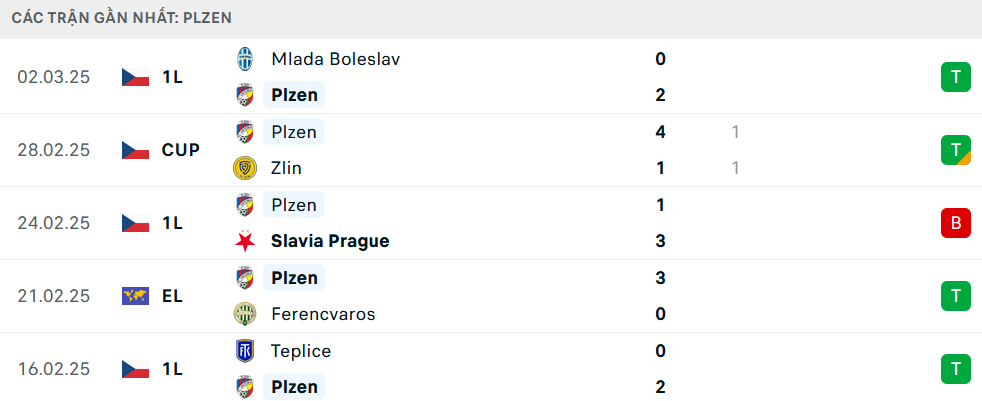The height and width of the screenshot is (401, 982).
Task: Click the Mlada Boleslav club crest
Action: [244, 59]
